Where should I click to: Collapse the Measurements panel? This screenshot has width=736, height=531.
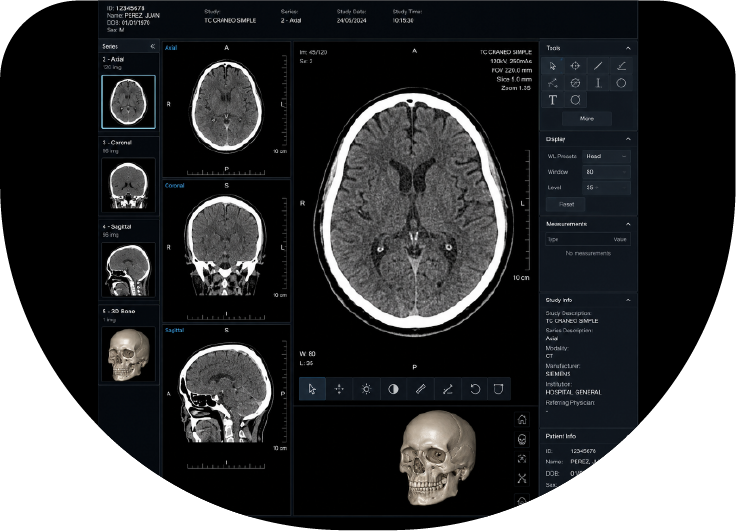pos(628,224)
